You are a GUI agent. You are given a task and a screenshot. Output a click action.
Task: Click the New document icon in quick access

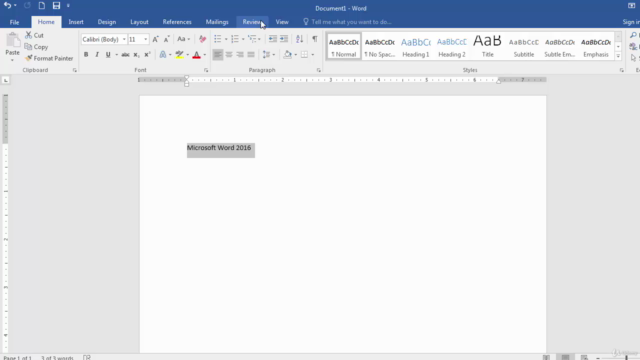tap(42, 5)
